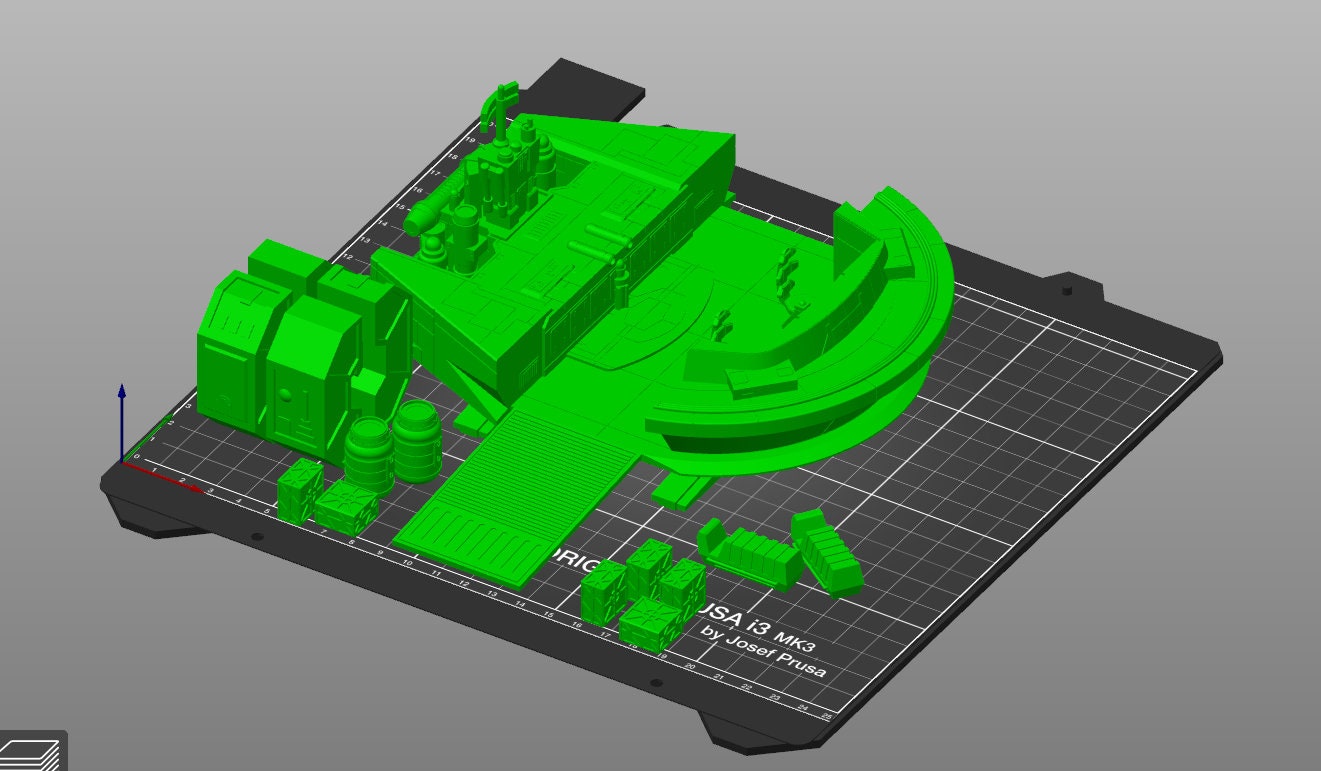Select the left barrel of the pair

tap(368, 454)
